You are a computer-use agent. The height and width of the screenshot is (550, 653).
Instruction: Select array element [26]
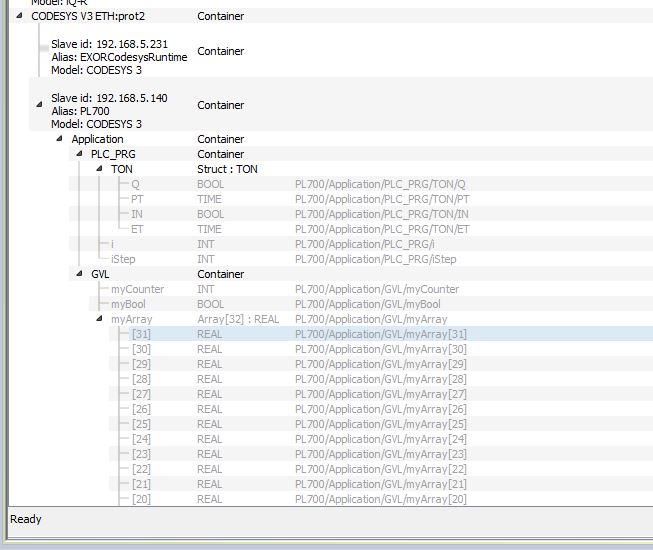(141, 409)
